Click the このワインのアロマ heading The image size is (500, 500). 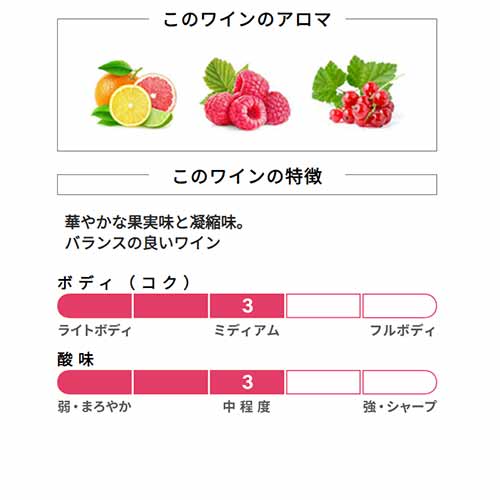tap(247, 19)
